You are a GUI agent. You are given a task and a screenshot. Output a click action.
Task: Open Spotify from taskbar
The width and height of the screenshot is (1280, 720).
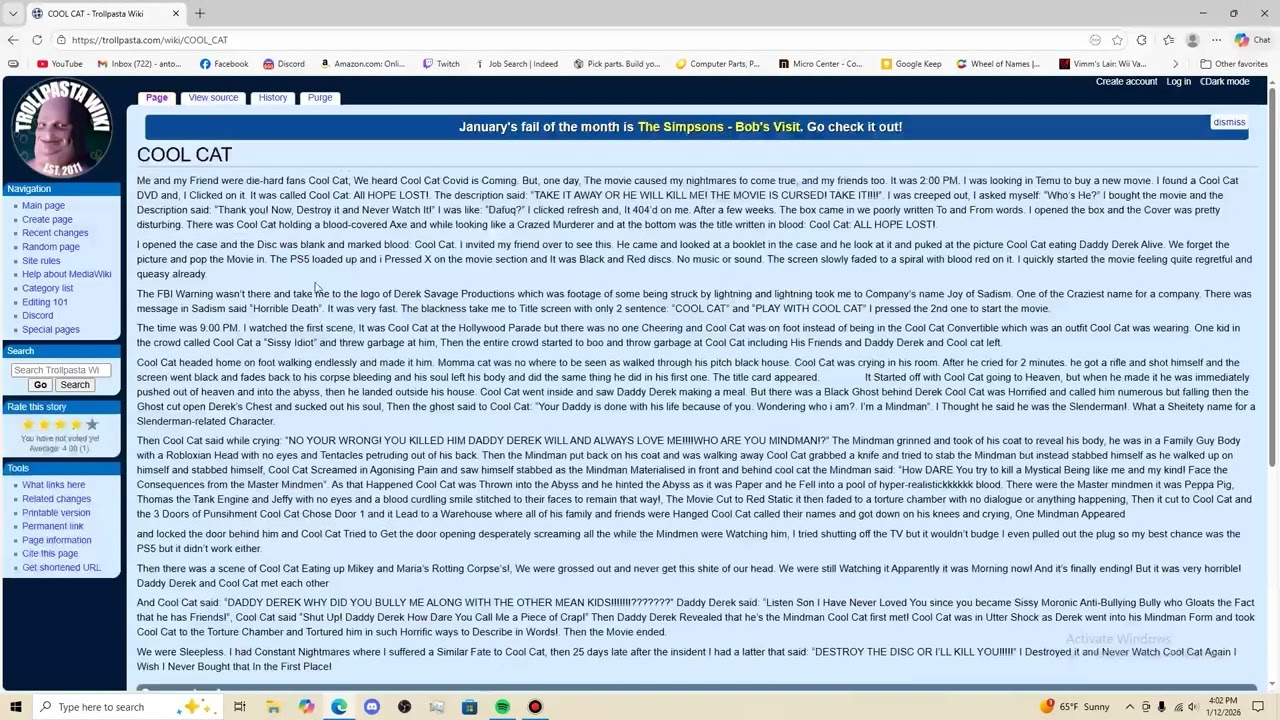(x=502, y=707)
